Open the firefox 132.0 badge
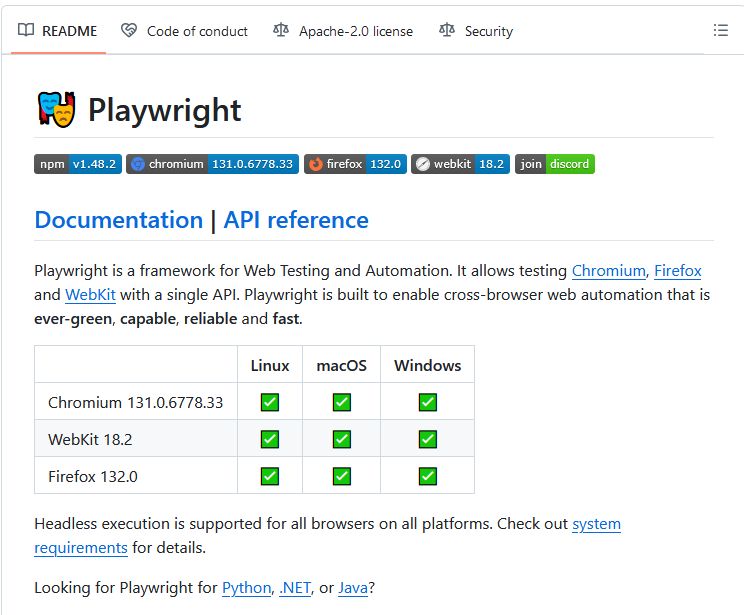Screen dimensions: 744x615 click(355, 164)
